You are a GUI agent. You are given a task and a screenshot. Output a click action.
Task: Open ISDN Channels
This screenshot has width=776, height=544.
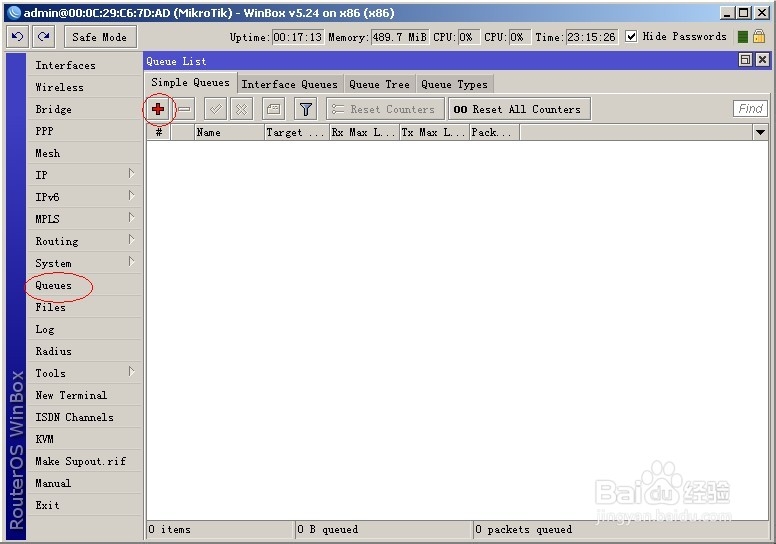tap(84, 417)
